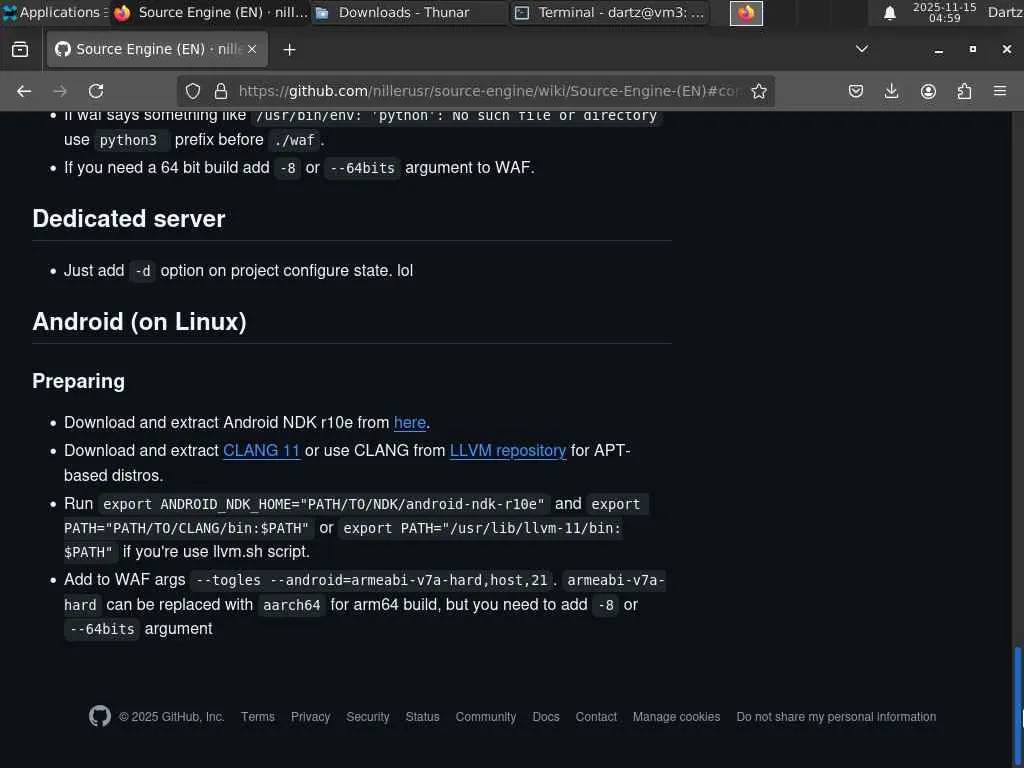Click the Dartz user label in panel
Screen dimensions: 1024x768
coord(1005,12)
